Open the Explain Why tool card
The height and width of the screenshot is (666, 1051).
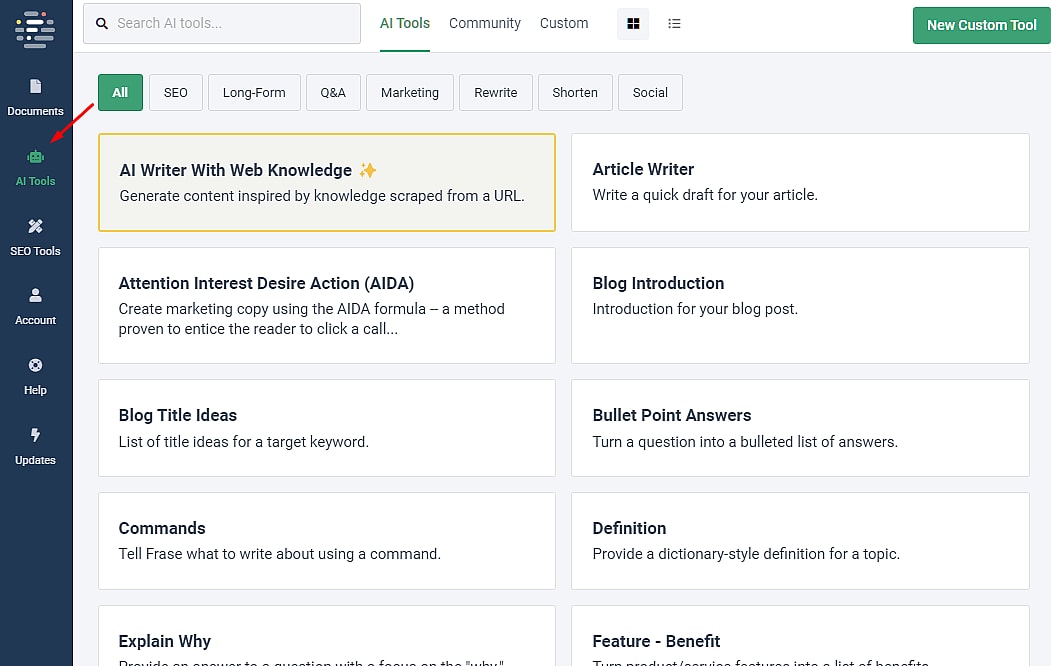coord(327,637)
